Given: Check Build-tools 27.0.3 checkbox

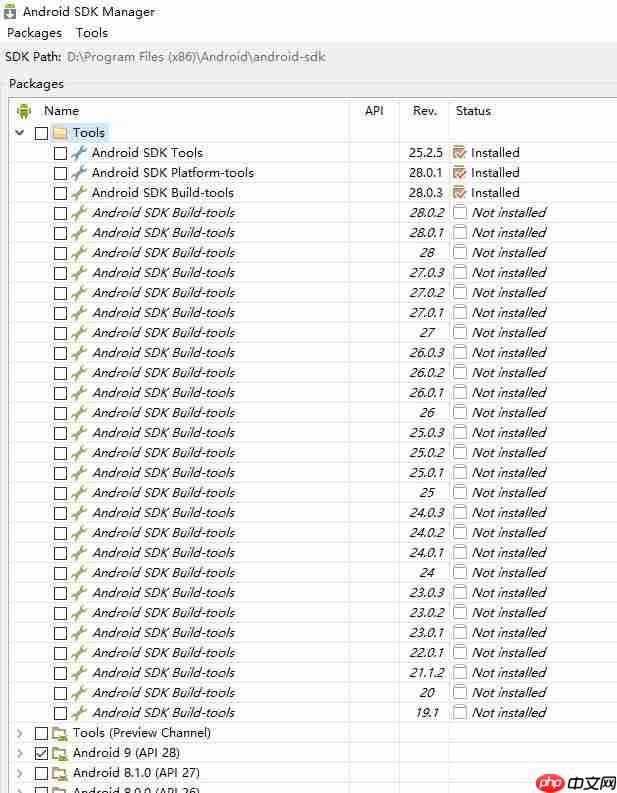Looking at the screenshot, I should (x=60, y=273).
